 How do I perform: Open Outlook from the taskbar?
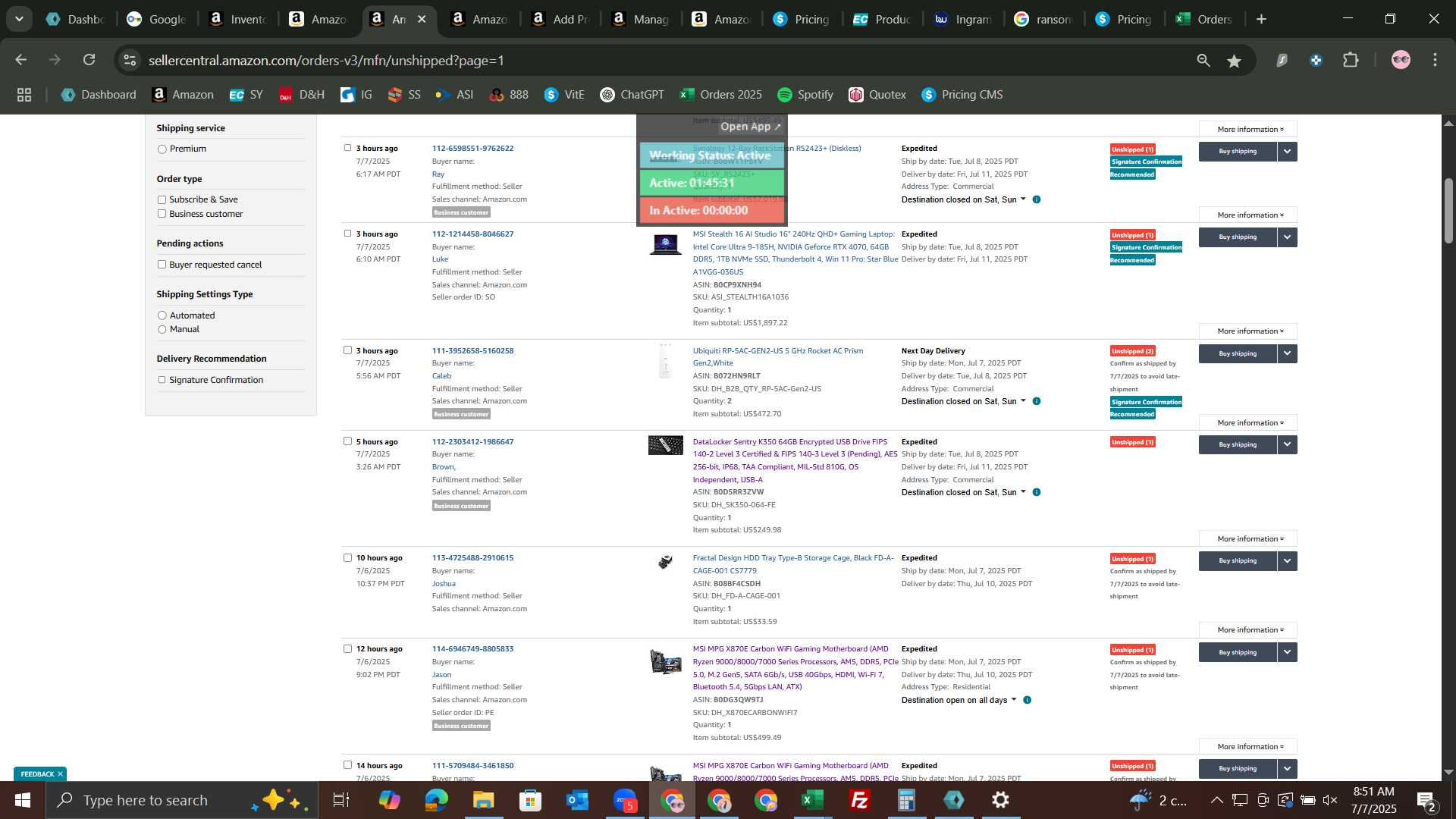tap(577, 800)
